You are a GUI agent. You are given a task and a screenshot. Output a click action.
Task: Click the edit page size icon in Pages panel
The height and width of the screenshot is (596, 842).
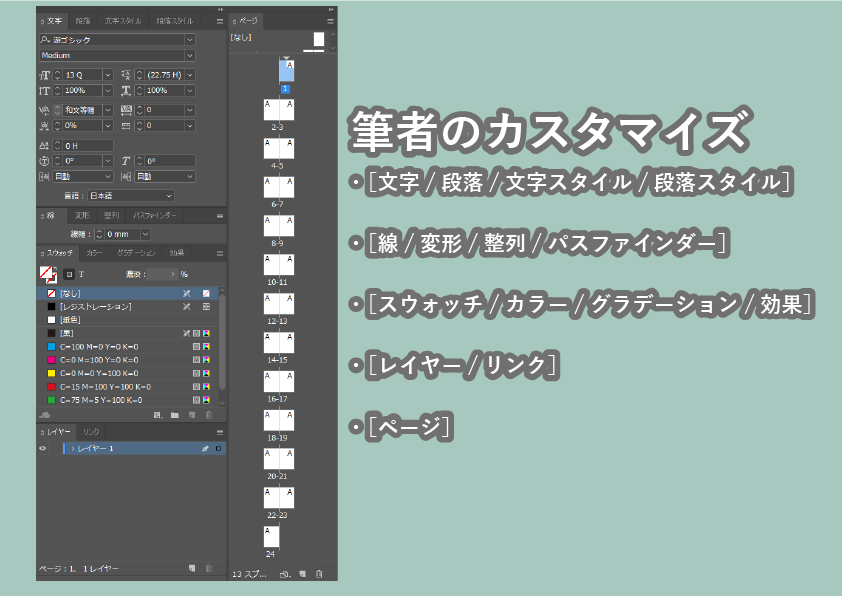click(285, 574)
